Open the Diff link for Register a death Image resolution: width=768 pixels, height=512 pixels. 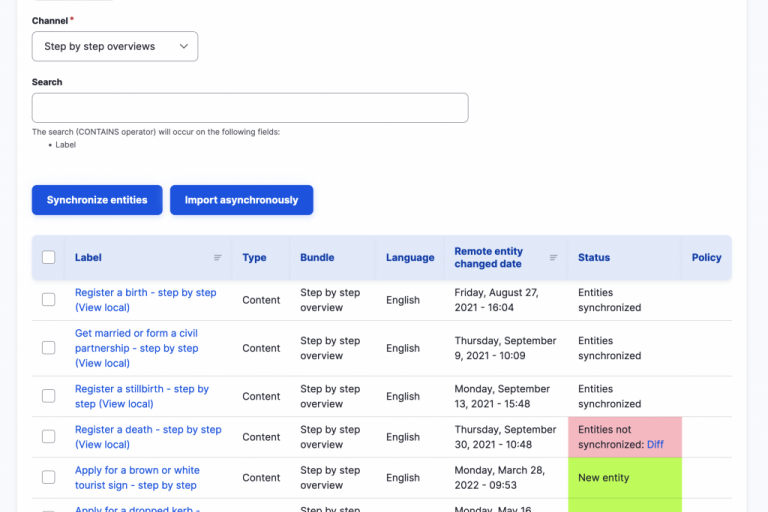pyautogui.click(x=655, y=445)
